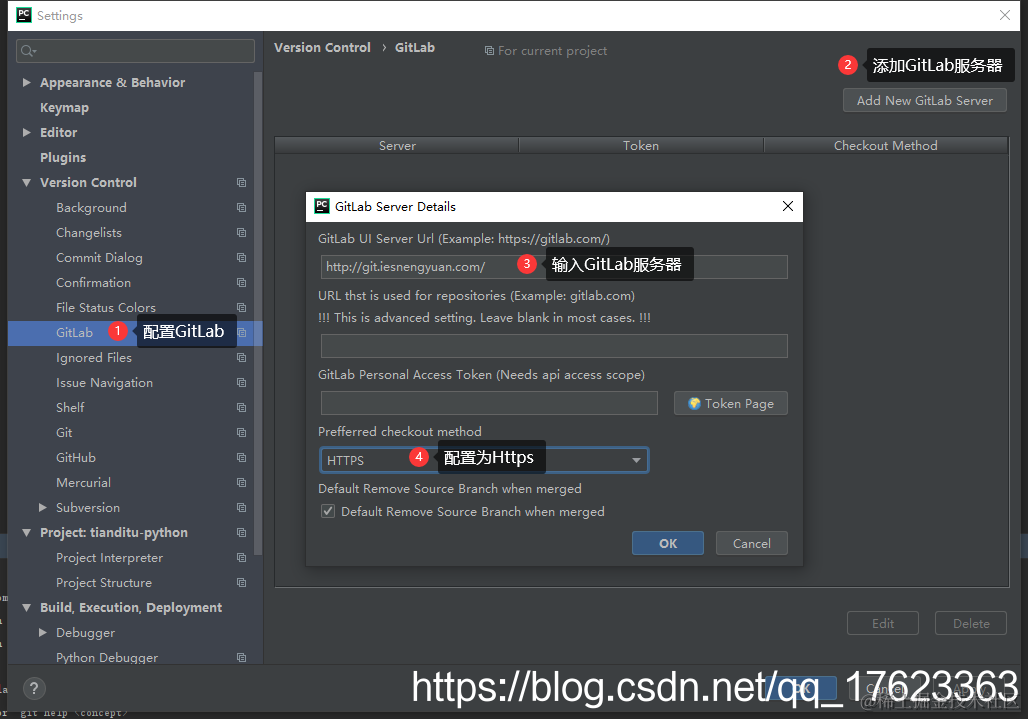Image resolution: width=1028 pixels, height=719 pixels.
Task: Click project-level icon beside Project: tianditu-python
Action: [241, 533]
